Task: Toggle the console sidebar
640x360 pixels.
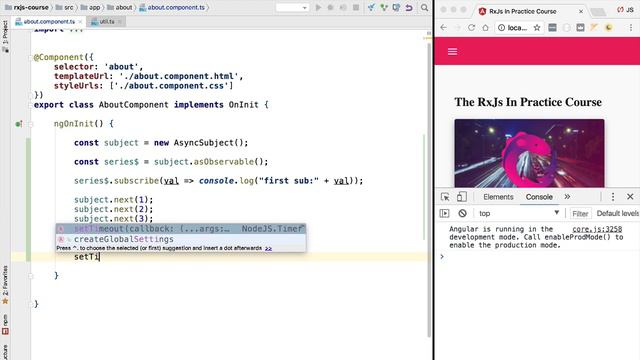Action: [444, 213]
